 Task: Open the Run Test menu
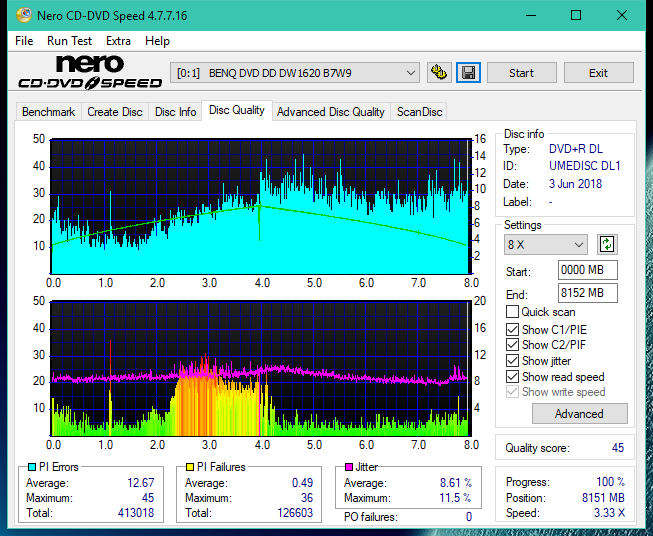(x=69, y=41)
